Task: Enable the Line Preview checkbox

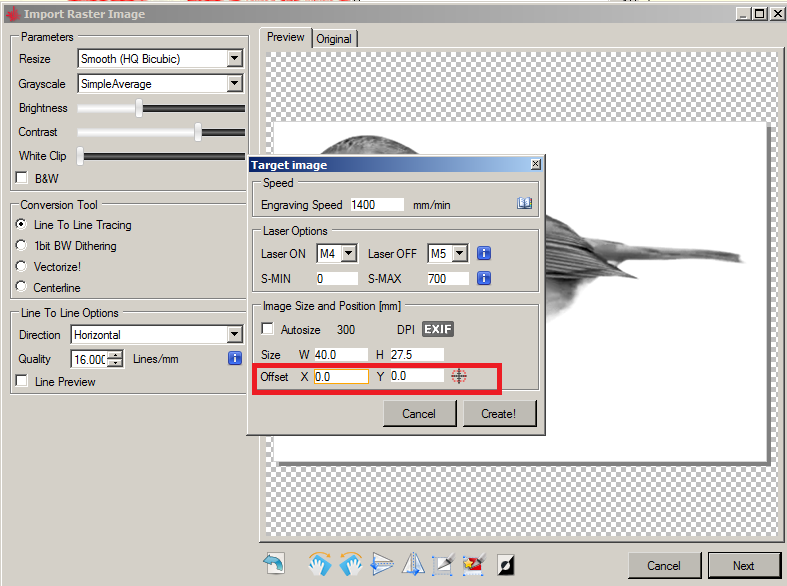Action: 22,381
